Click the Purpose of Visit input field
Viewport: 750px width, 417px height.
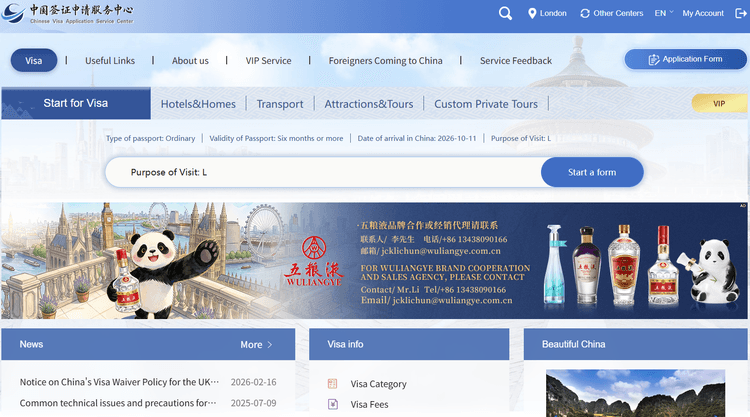click(323, 172)
